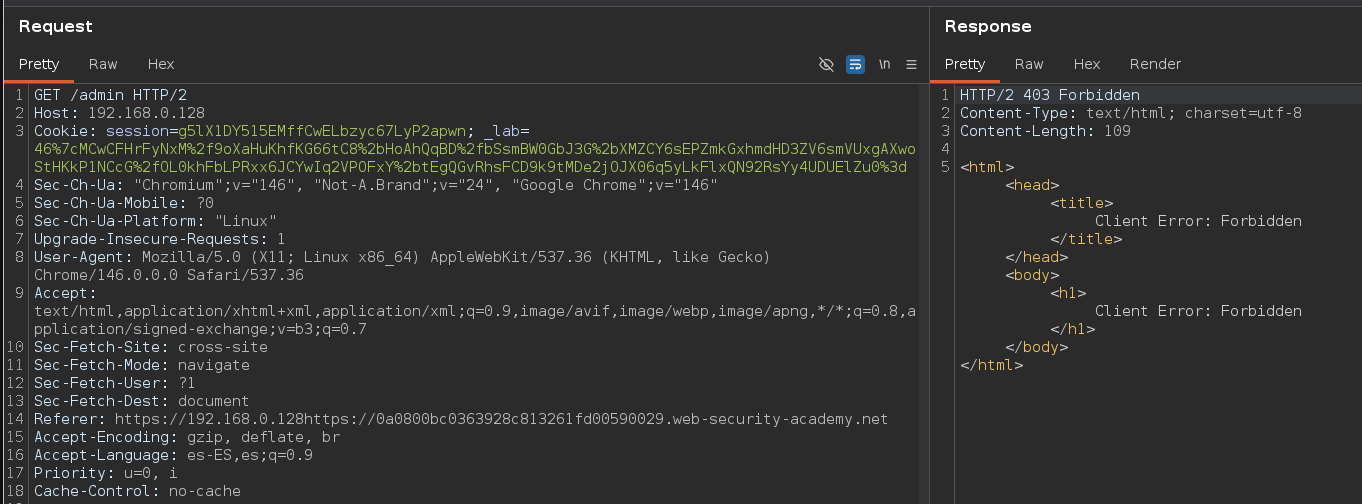Toggle show newline characters (\n) icon
1362x504 pixels.
click(x=884, y=64)
